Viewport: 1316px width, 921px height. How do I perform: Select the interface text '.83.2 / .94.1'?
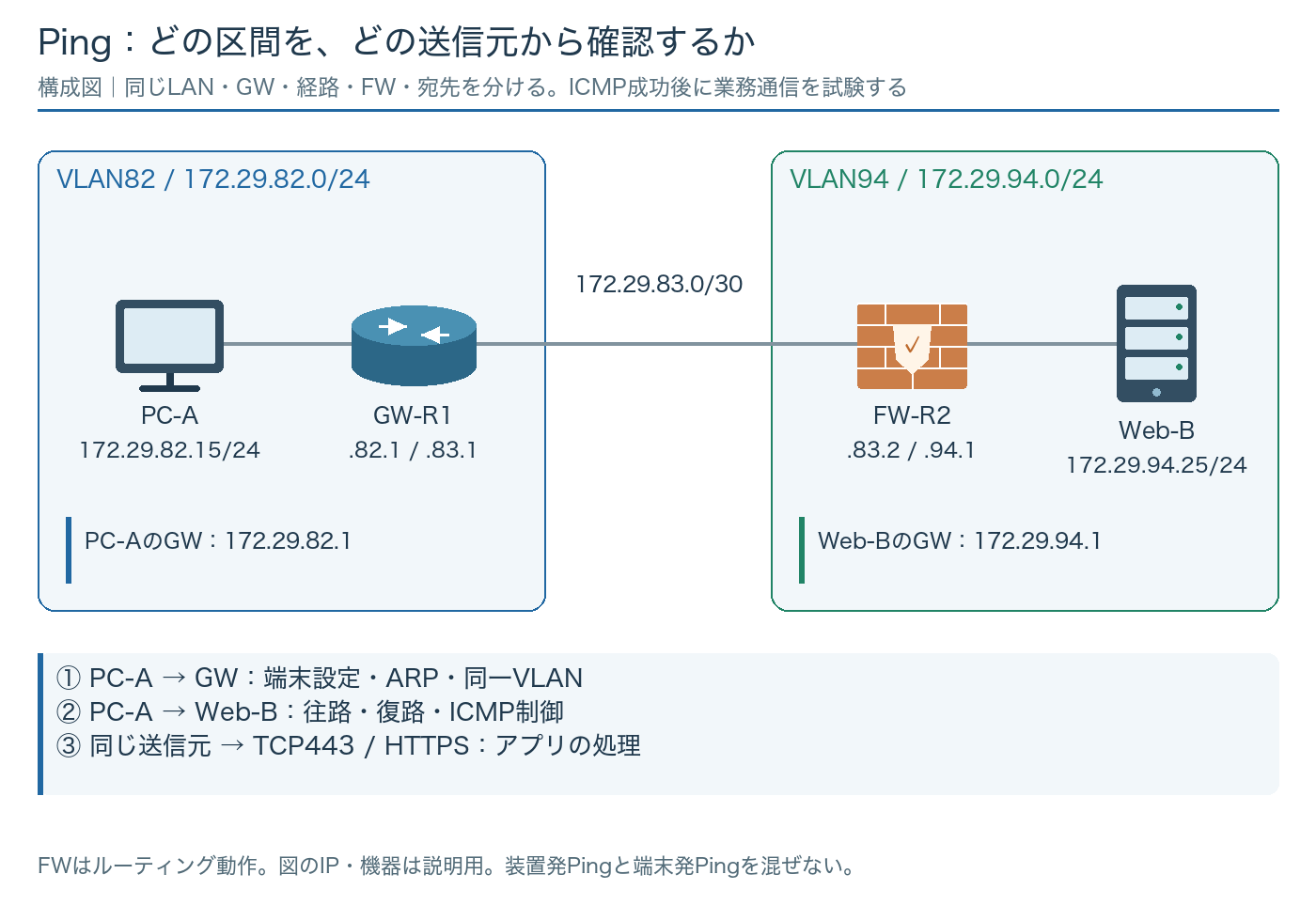coord(911,450)
